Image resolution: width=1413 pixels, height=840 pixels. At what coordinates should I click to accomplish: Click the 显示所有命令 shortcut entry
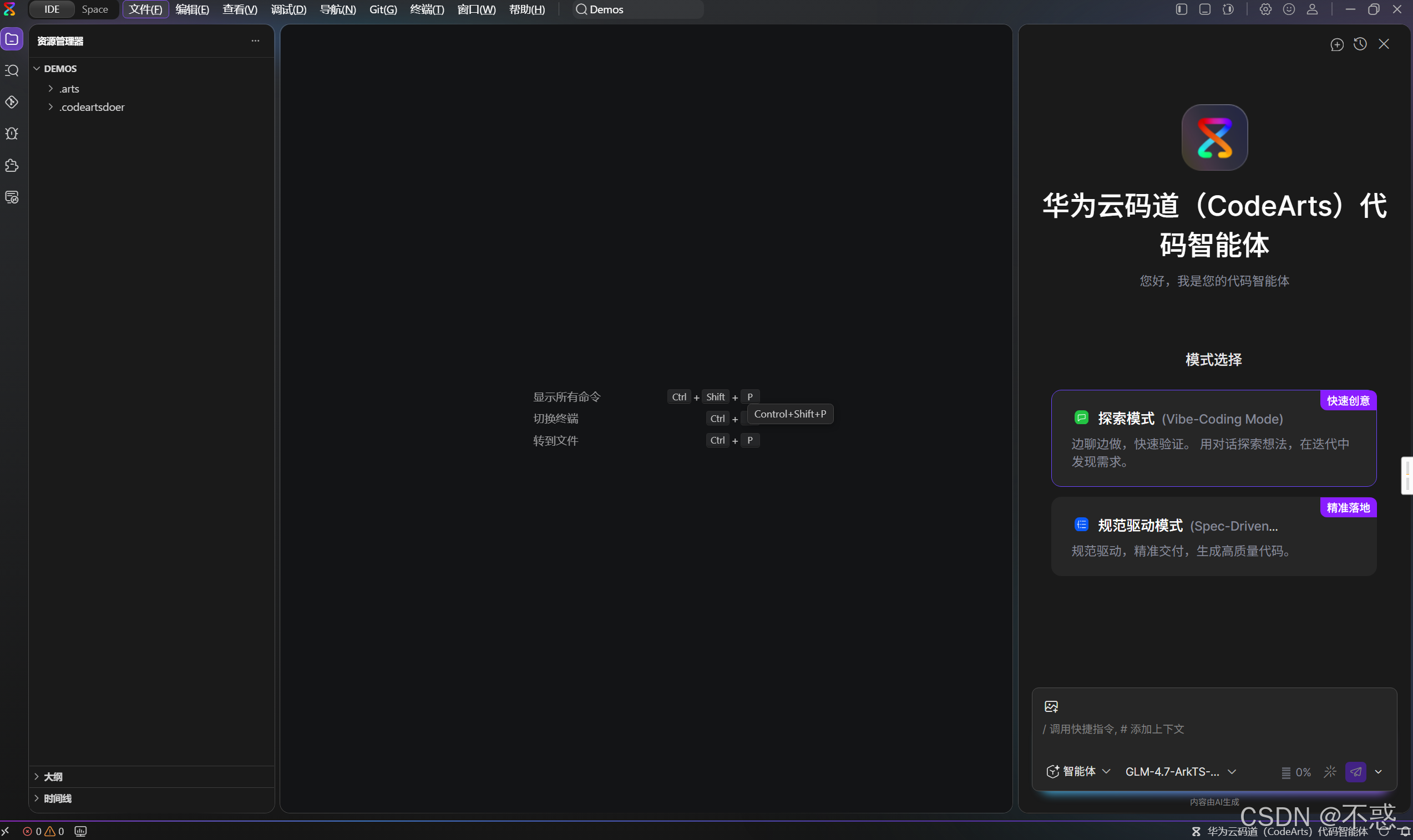pyautogui.click(x=566, y=397)
